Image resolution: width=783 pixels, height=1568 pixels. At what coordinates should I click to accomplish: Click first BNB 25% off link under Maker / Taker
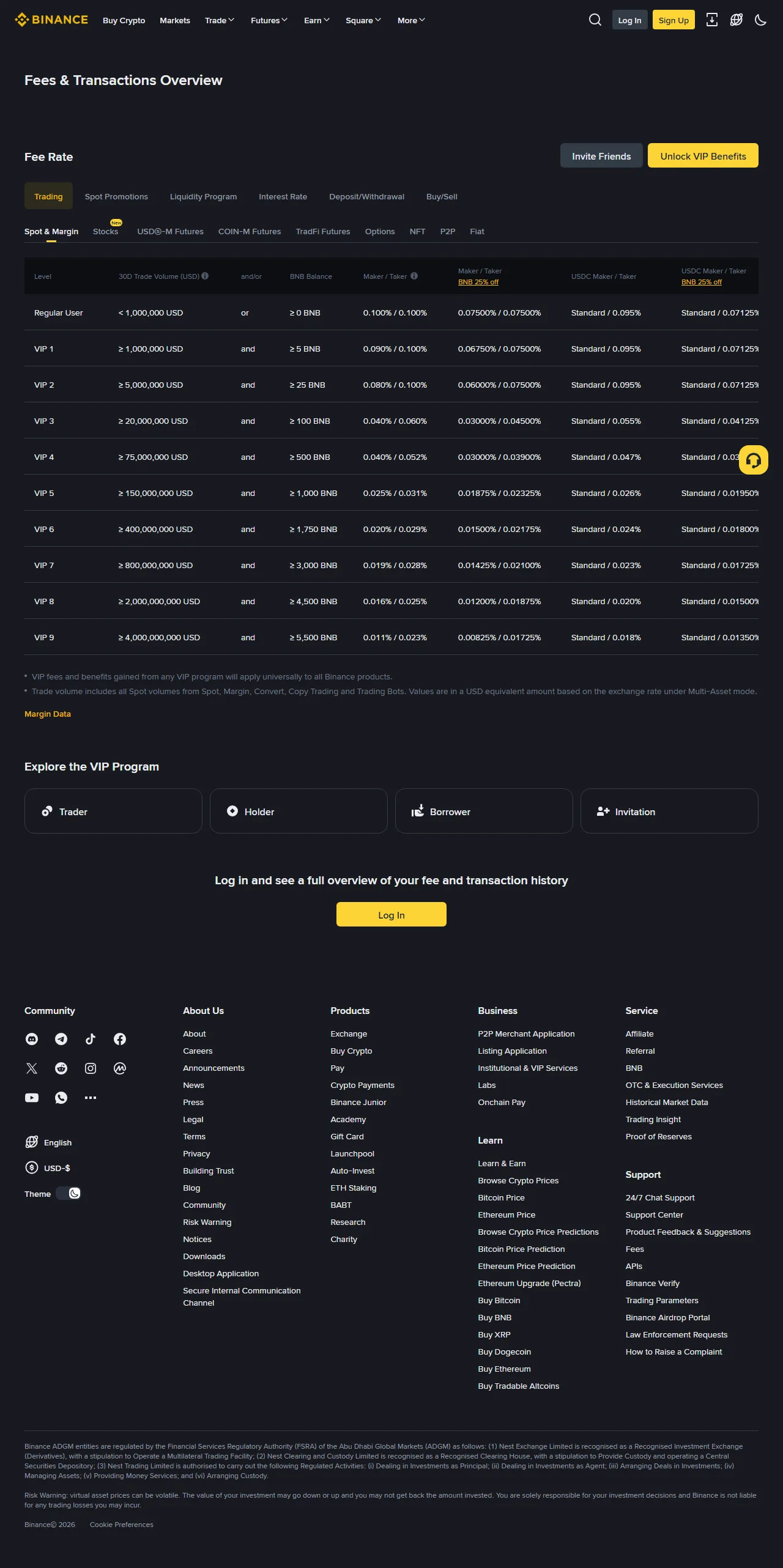(x=478, y=282)
